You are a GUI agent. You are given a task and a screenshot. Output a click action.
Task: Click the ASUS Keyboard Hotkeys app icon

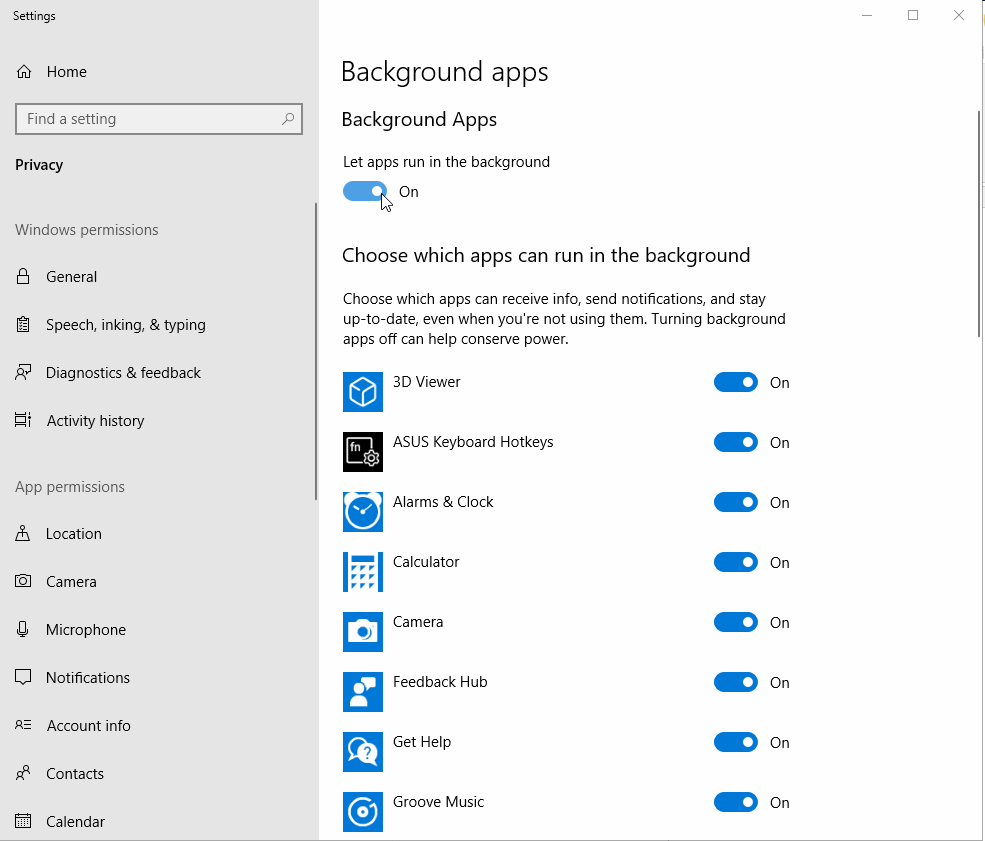point(362,452)
